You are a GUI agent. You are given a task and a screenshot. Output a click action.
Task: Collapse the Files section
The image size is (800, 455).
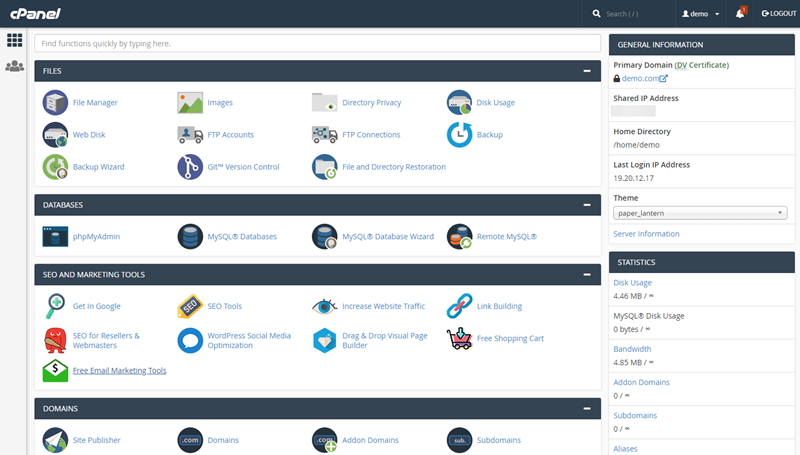pos(587,71)
